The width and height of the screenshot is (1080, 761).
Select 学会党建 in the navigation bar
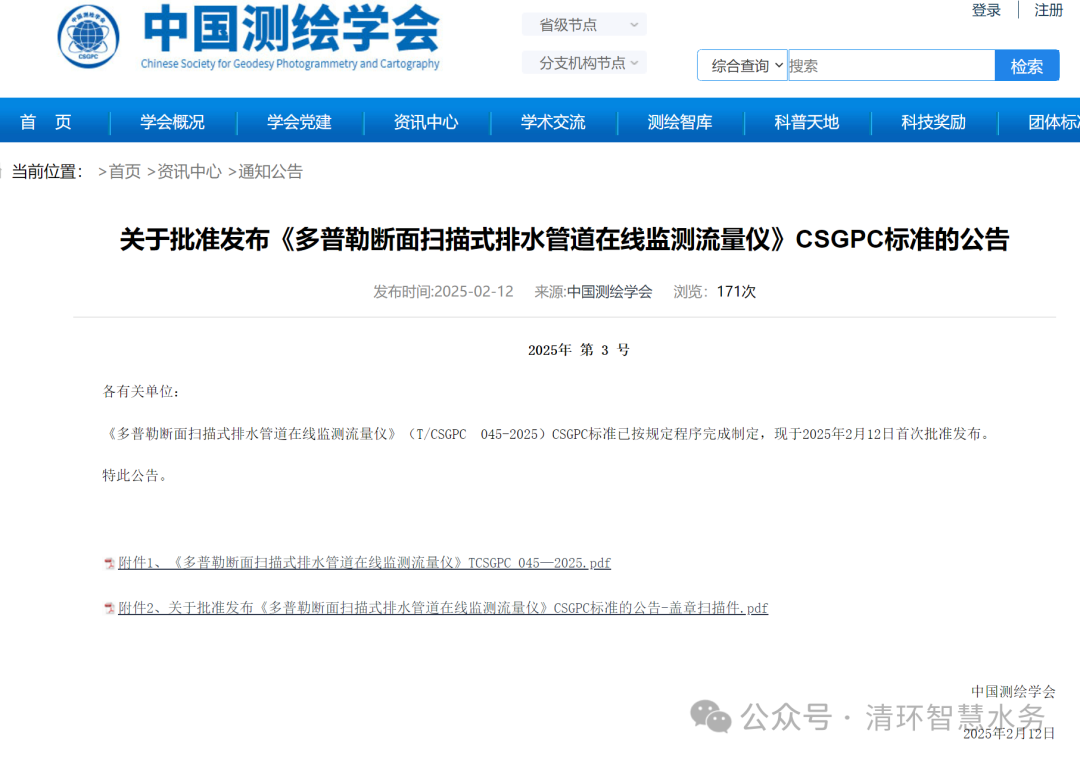(299, 122)
